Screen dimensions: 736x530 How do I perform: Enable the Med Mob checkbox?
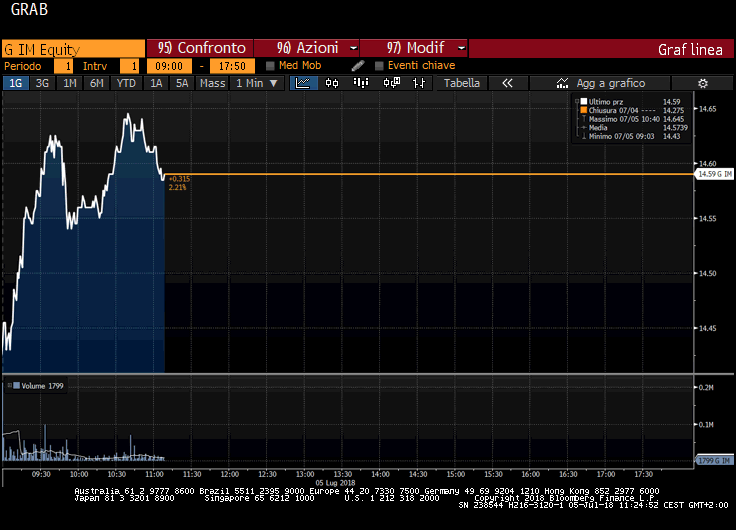point(271,66)
